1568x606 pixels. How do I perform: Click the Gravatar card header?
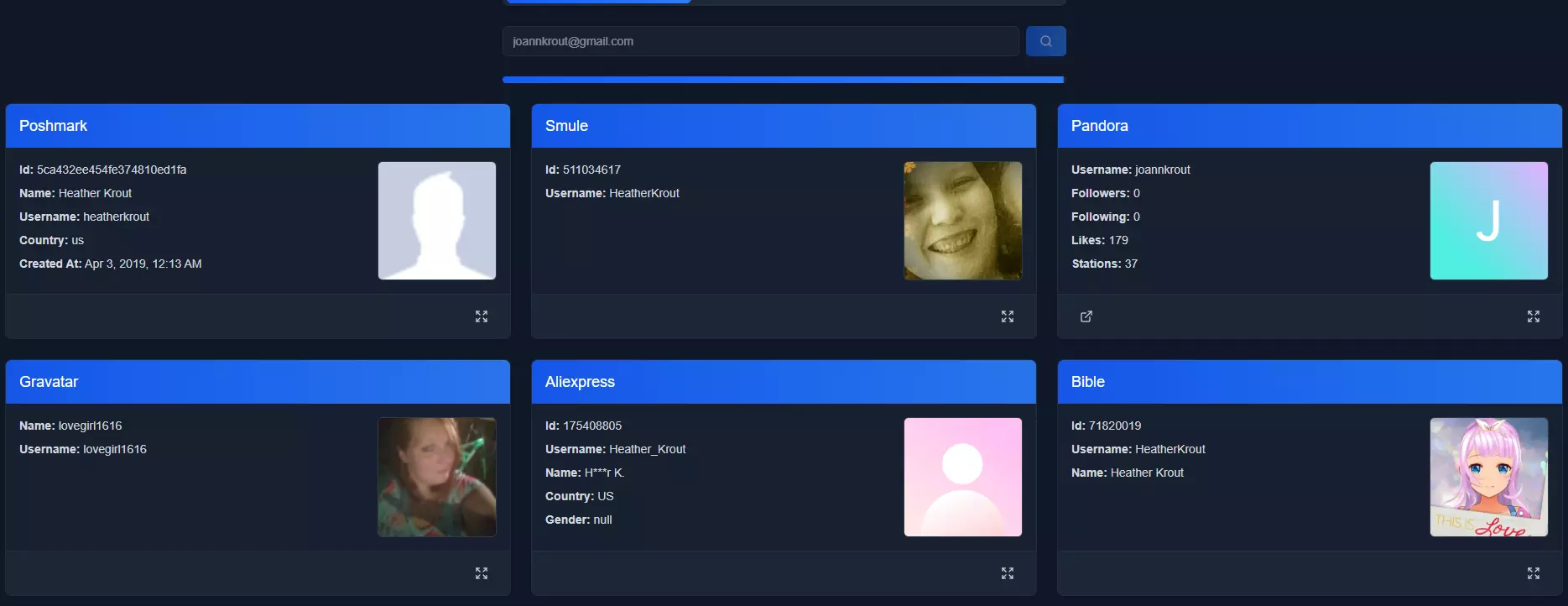point(258,382)
